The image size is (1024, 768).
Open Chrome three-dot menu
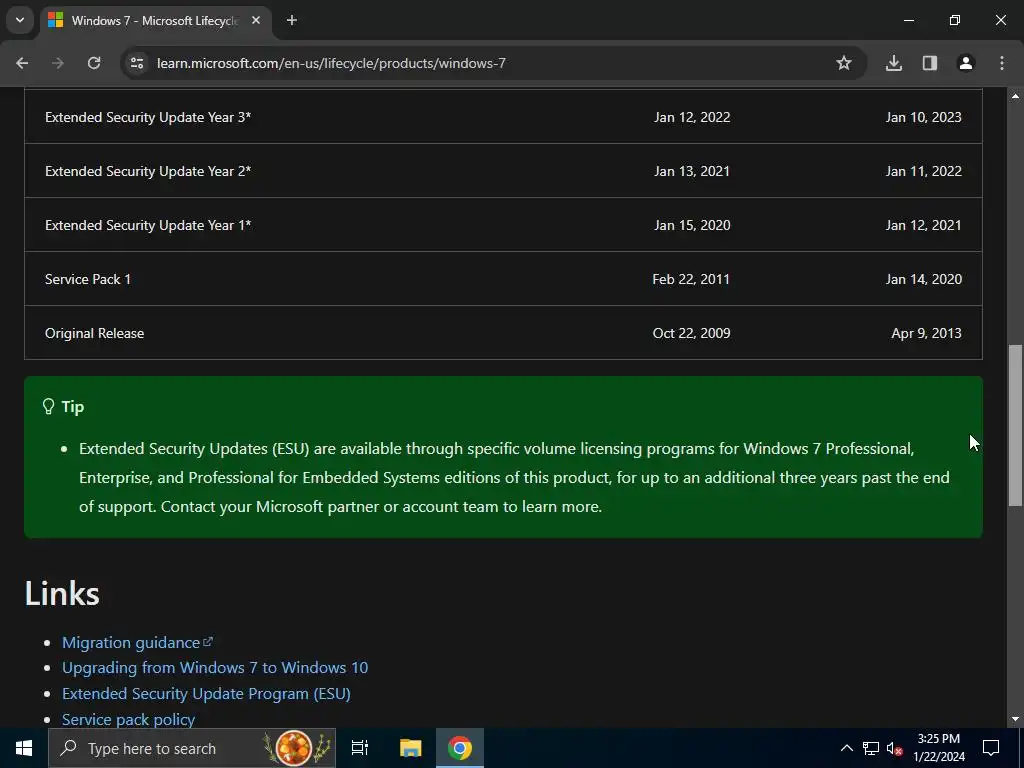pyautogui.click(x=1002, y=63)
